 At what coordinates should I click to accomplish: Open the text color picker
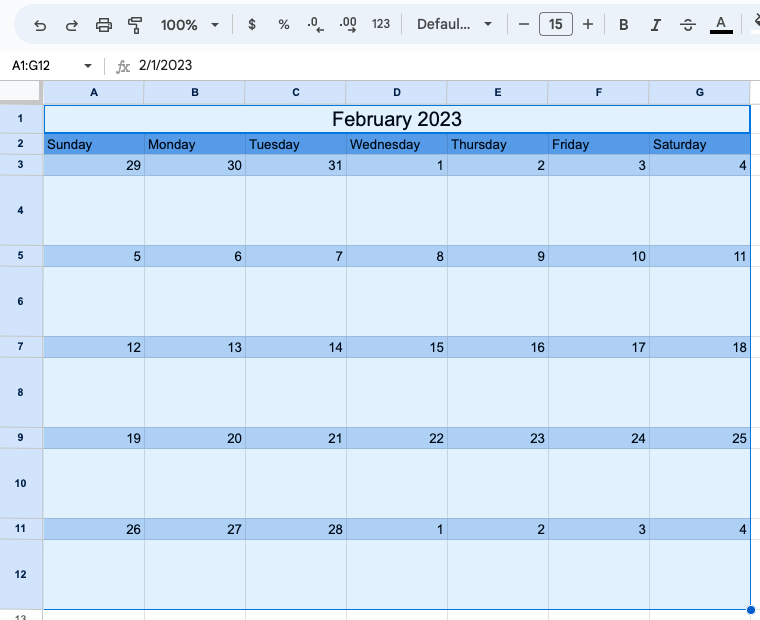pos(721,25)
